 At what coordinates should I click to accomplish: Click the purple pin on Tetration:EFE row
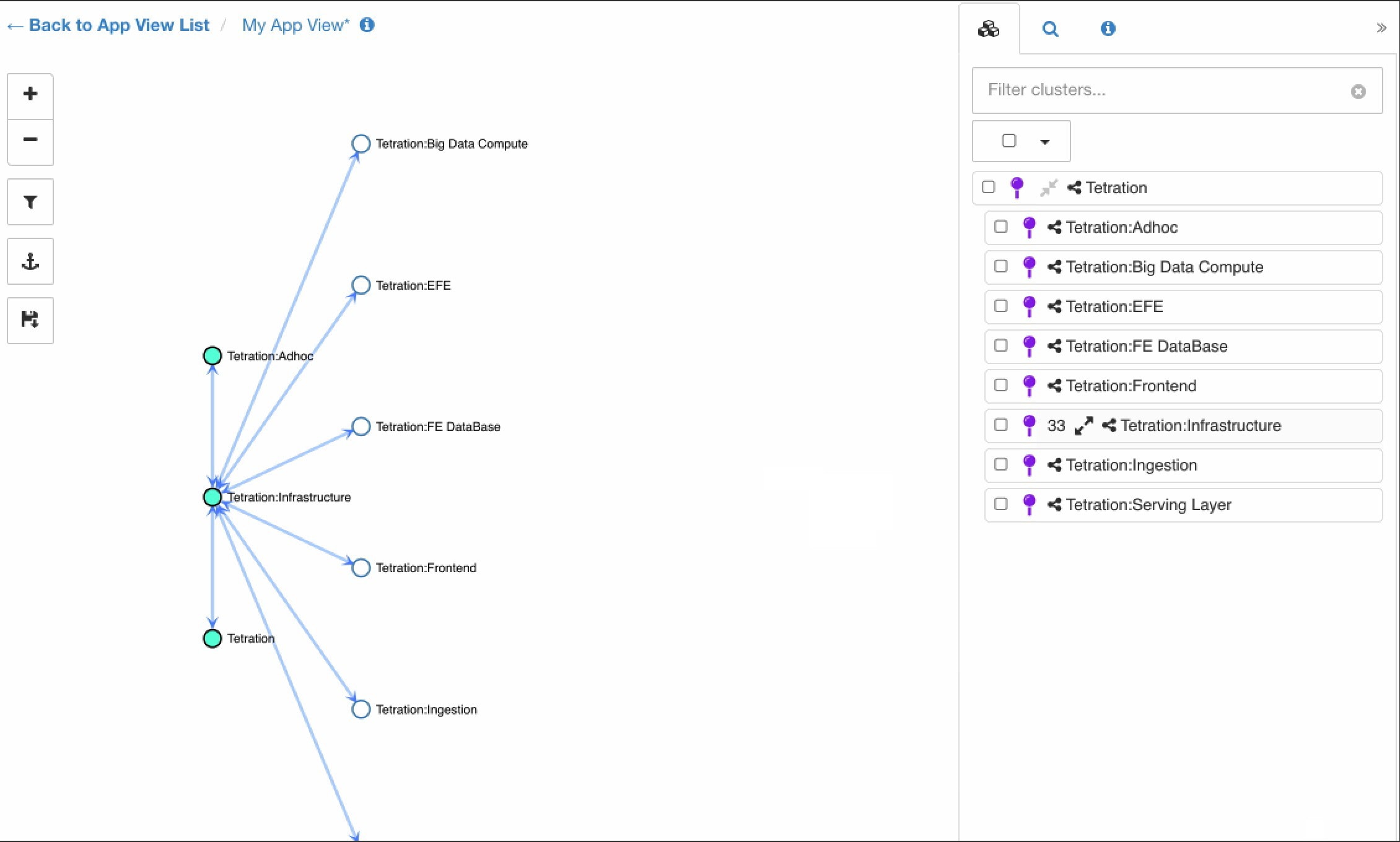1029,306
